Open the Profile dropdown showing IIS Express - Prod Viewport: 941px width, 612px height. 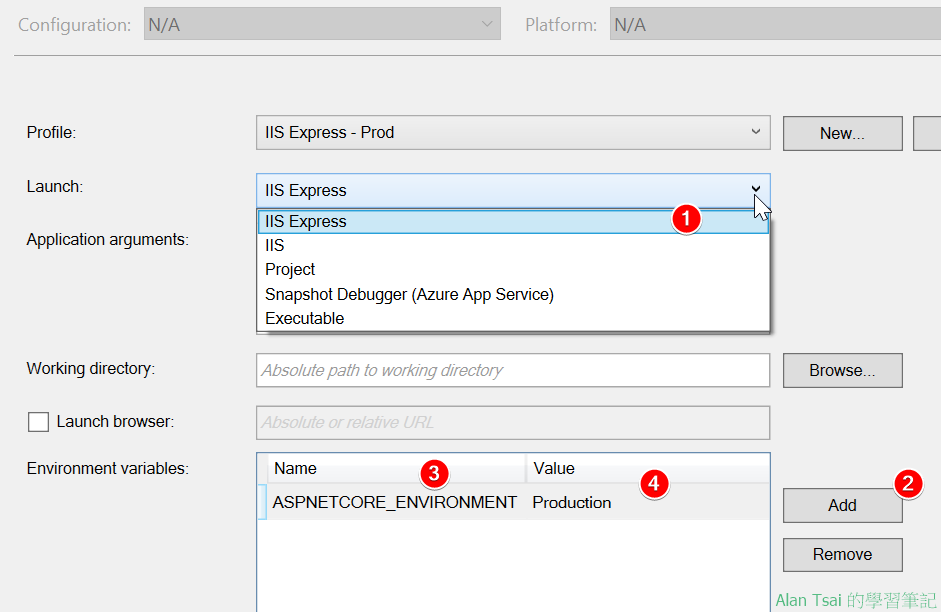point(513,133)
